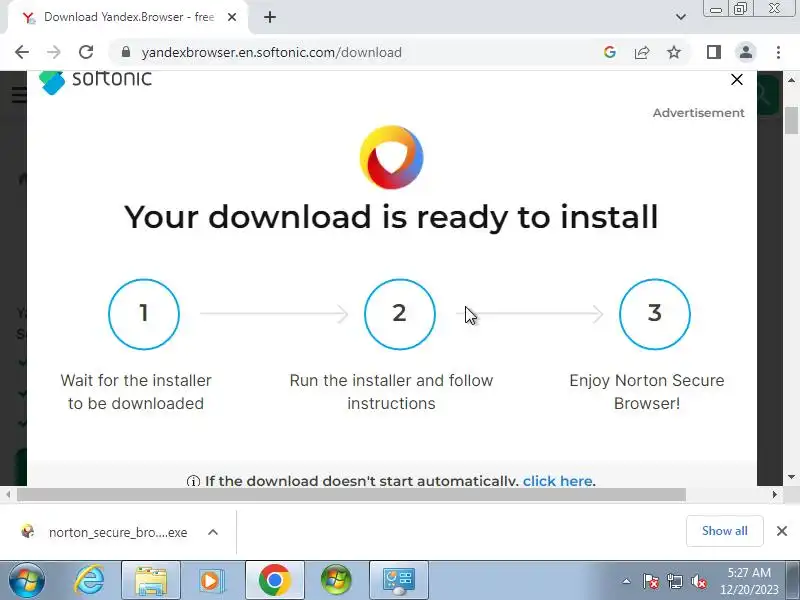Viewport: 800px width, 600px height.
Task: Open the control panel taskbar icon
Action: [x=399, y=580]
